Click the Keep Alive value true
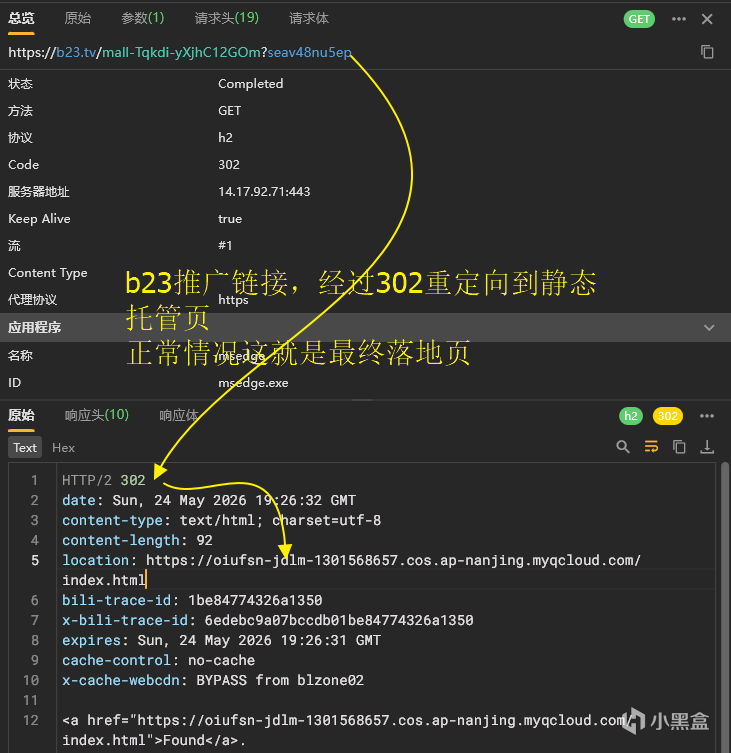Screen dimensions: 731x753 click(x=230, y=219)
